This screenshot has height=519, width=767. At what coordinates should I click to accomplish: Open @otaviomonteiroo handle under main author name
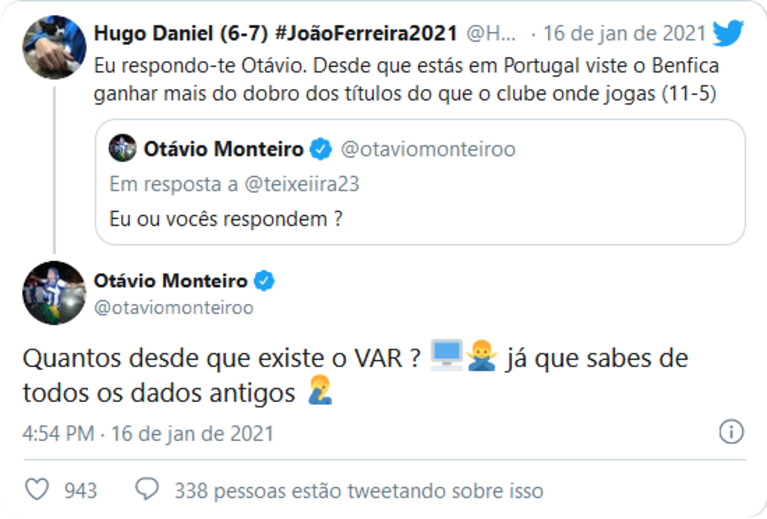pyautogui.click(x=173, y=307)
